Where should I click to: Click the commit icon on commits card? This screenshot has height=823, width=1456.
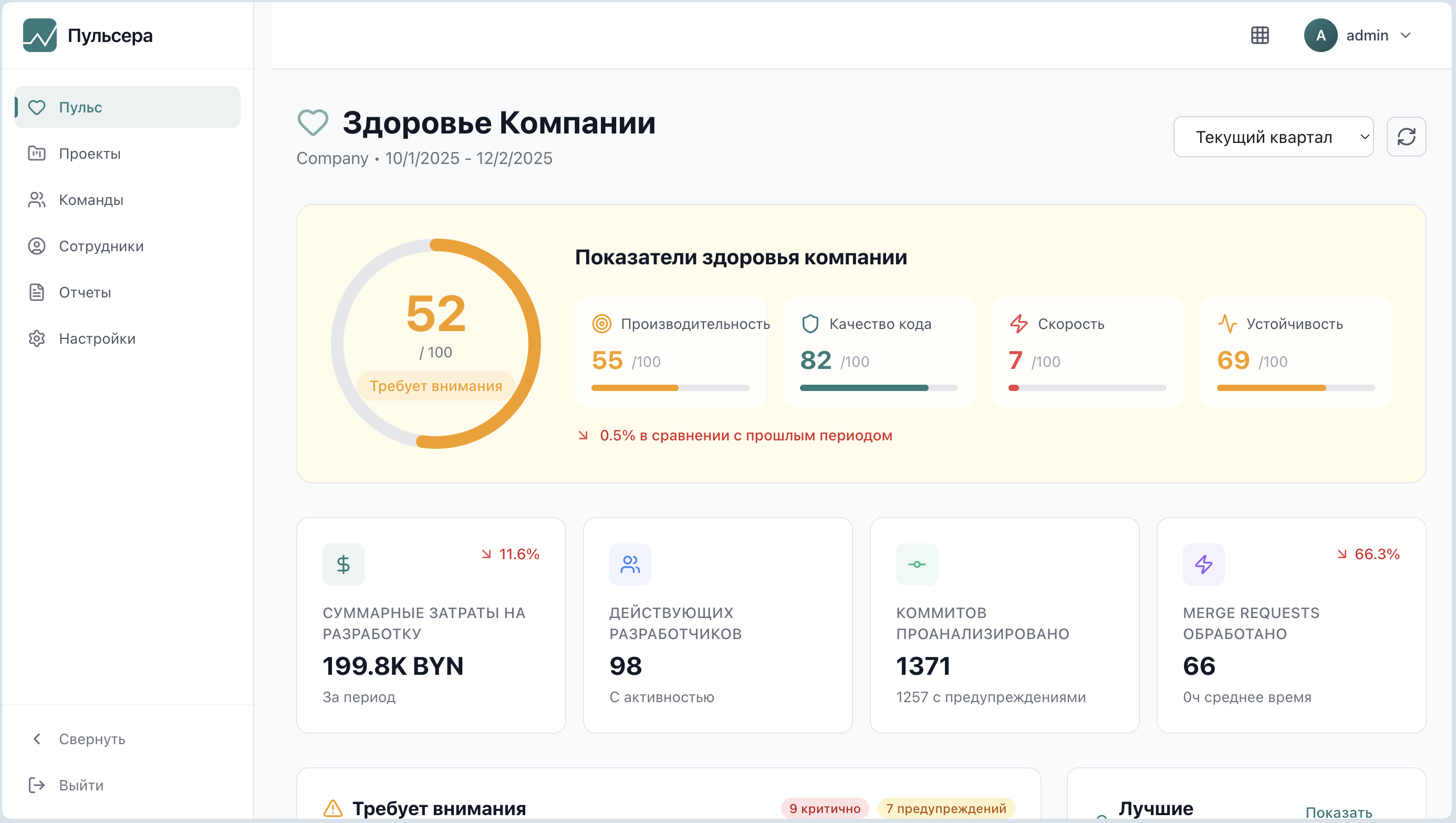[916, 564]
